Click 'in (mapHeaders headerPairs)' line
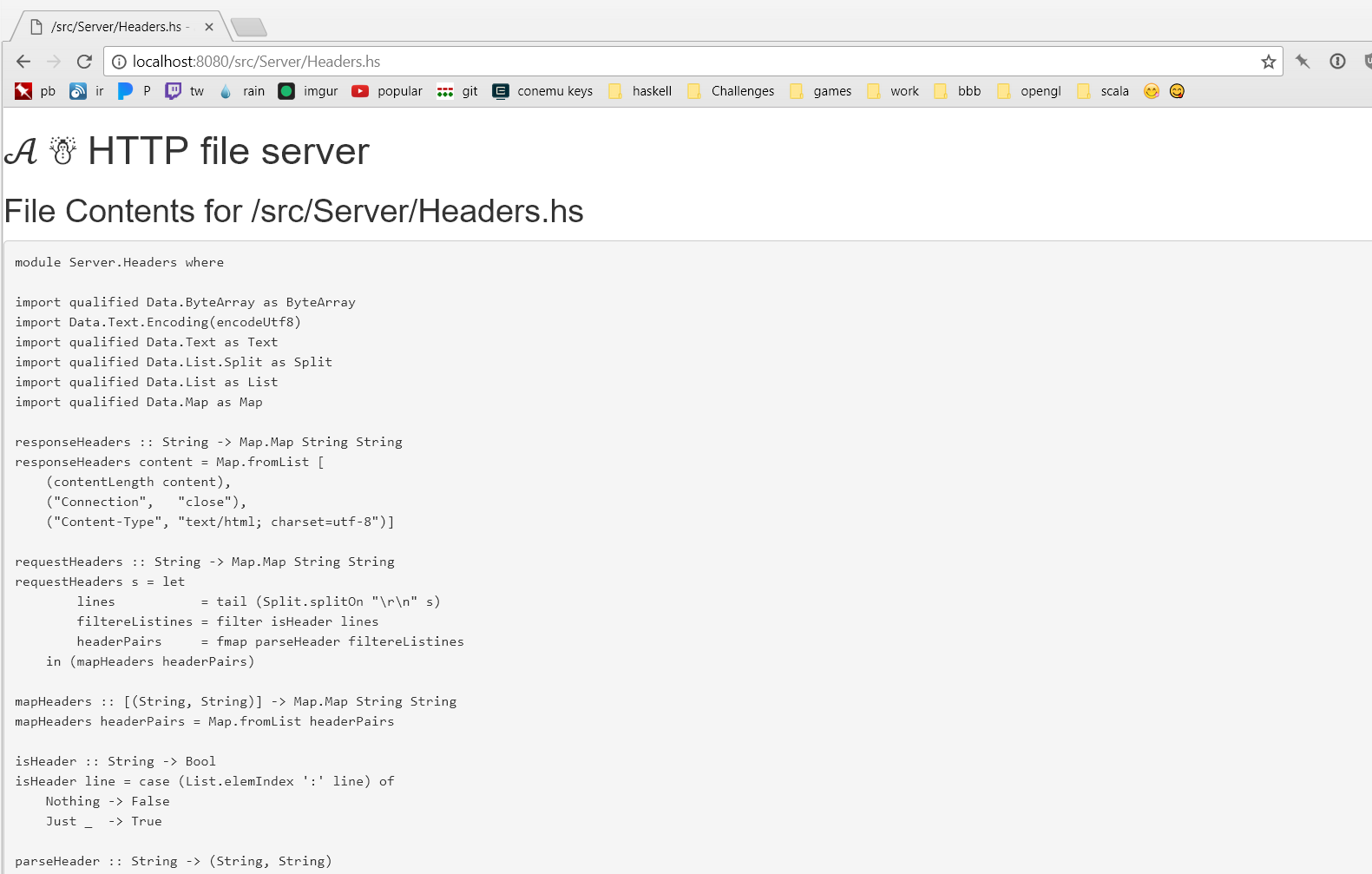 (150, 661)
